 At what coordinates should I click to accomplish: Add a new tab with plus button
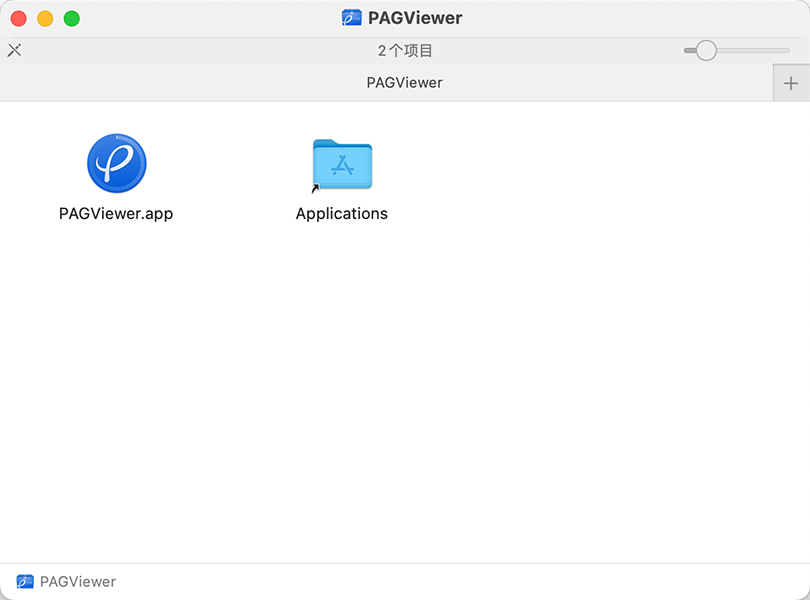point(791,83)
